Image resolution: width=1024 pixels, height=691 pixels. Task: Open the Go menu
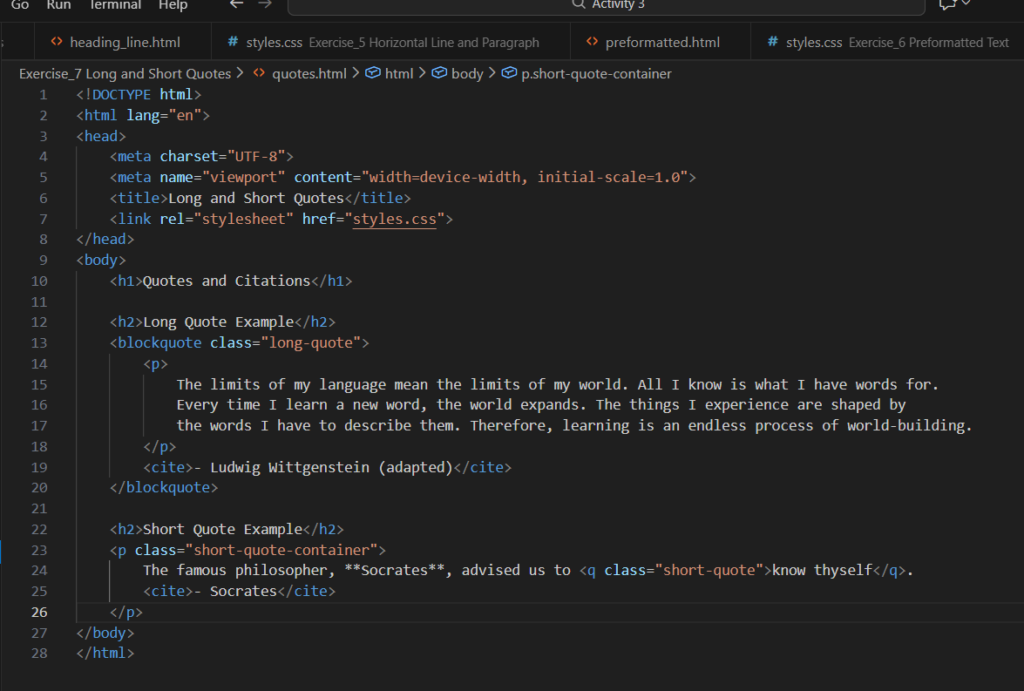click(20, 5)
